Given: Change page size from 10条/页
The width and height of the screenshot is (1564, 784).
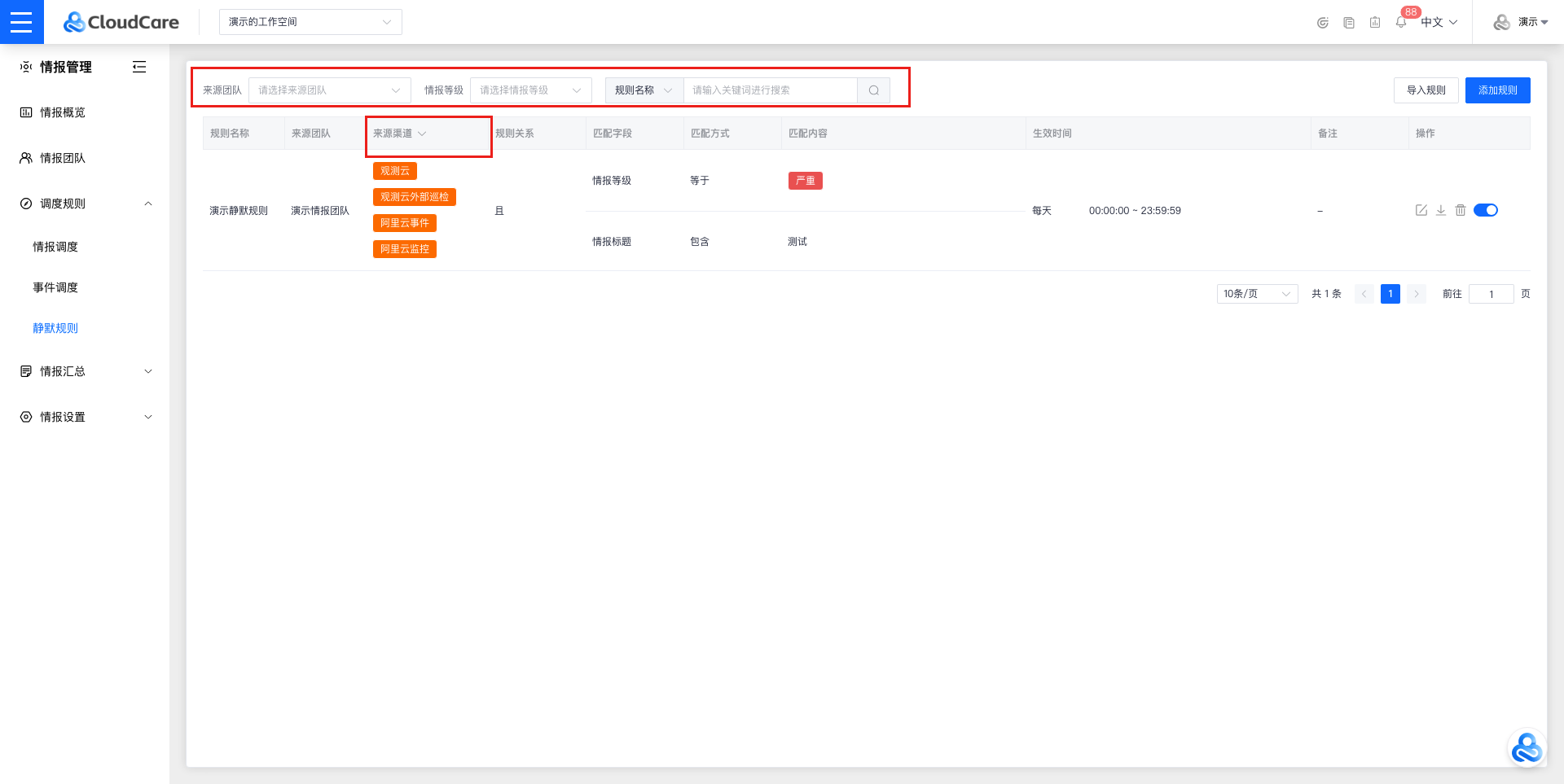Looking at the screenshot, I should tap(1257, 294).
